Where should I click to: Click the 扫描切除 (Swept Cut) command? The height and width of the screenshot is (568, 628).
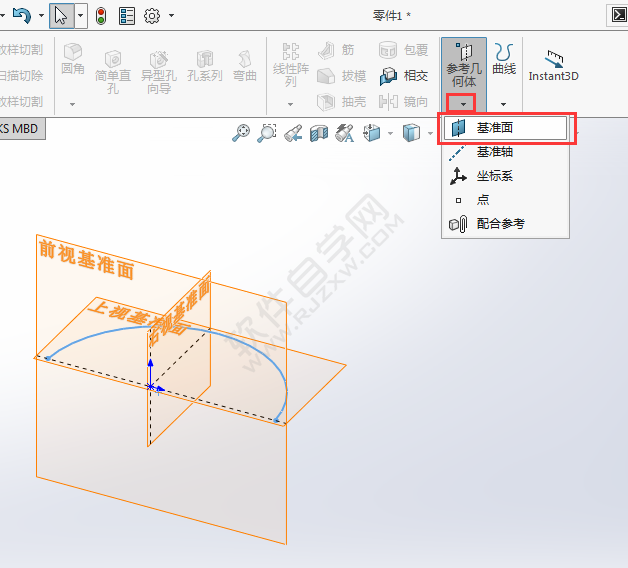[x=22, y=76]
